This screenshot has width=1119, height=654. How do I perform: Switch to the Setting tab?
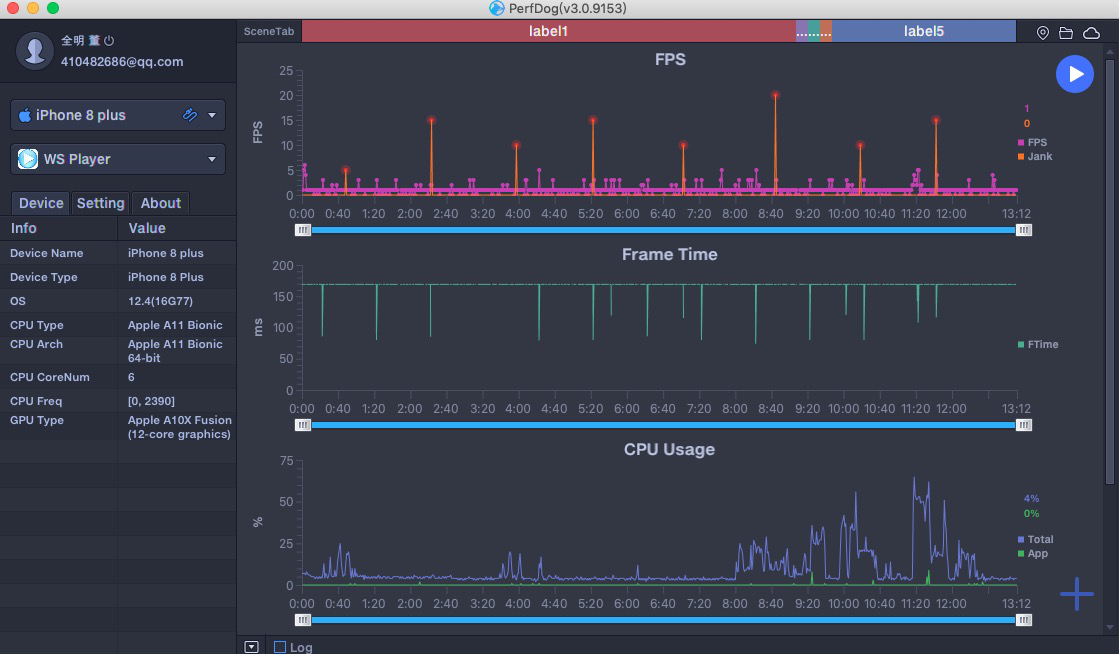tap(100, 203)
